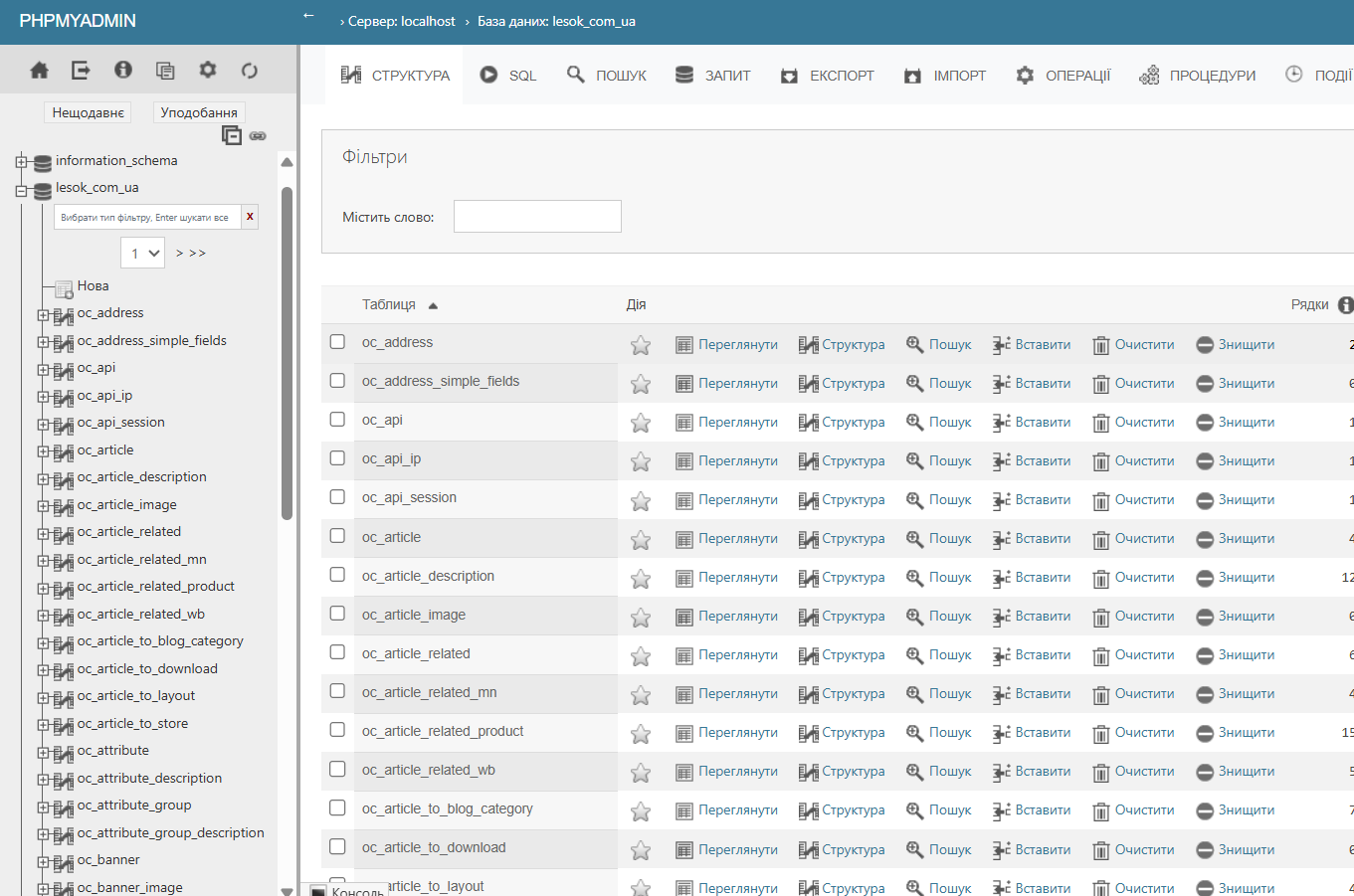
Task: Star the oc_address table as favorite
Action: pos(641,345)
